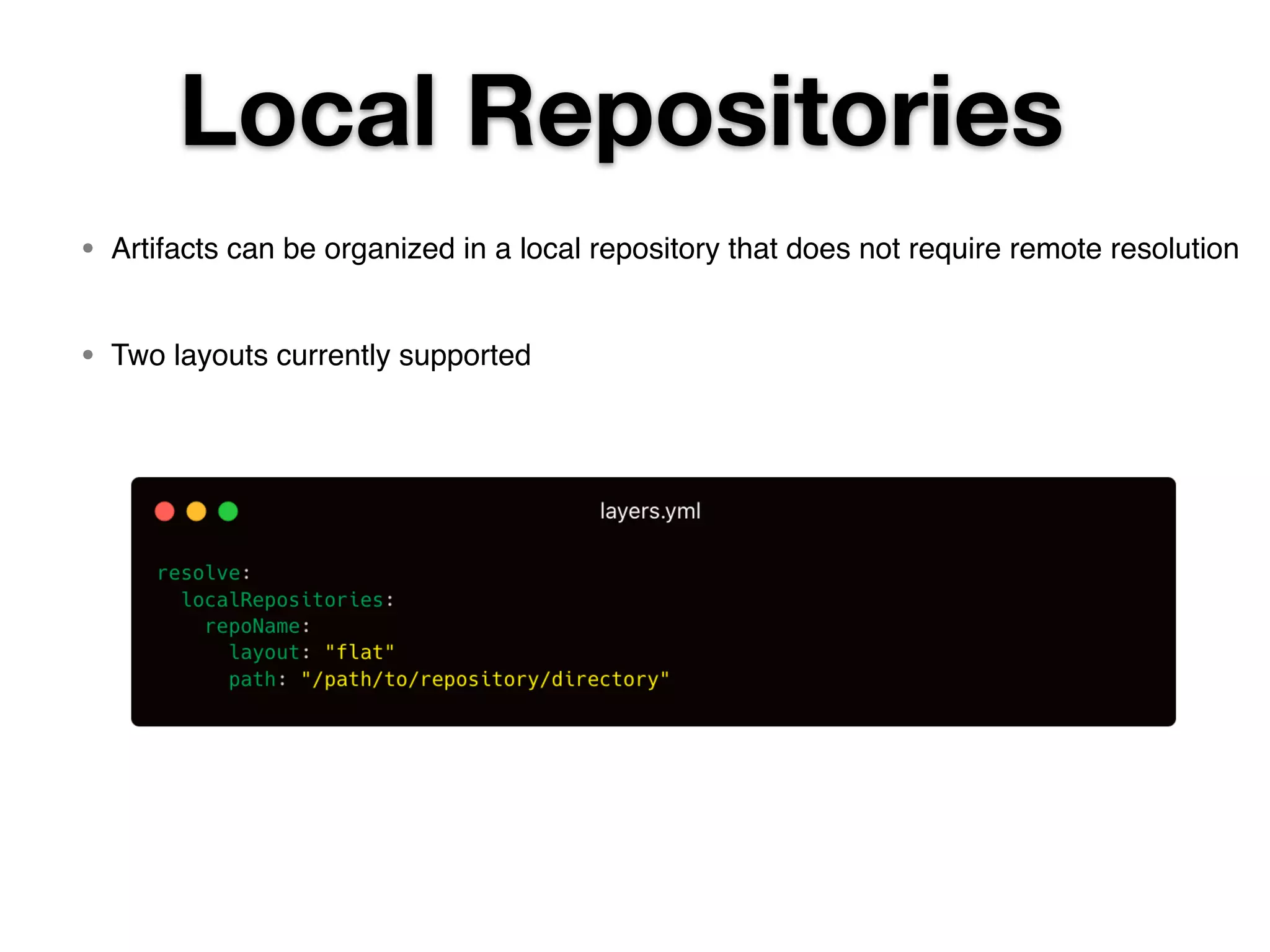The height and width of the screenshot is (952, 1270).
Task: Click the second bullet point marker
Action: click(x=88, y=355)
